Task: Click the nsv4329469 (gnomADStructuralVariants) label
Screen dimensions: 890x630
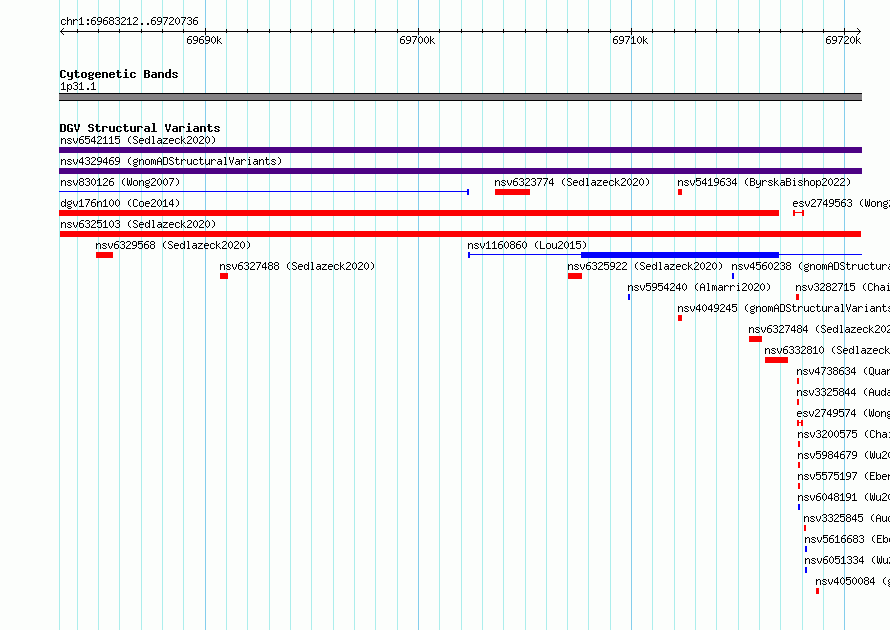Action: pos(171,161)
